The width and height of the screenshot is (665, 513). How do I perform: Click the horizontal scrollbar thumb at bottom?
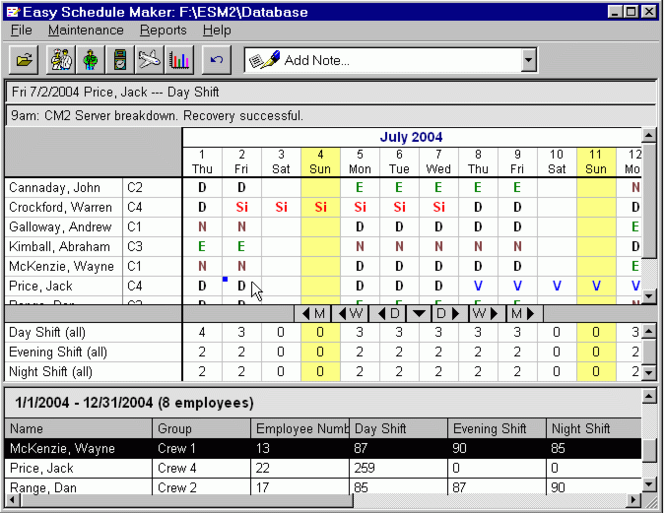[x=187, y=500]
